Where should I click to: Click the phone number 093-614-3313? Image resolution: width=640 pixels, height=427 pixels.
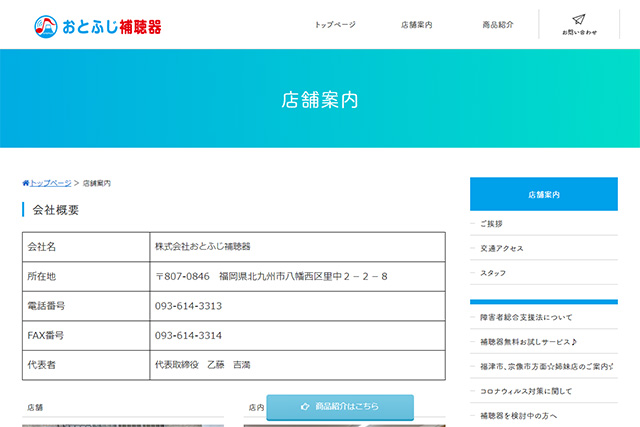pyautogui.click(x=188, y=306)
